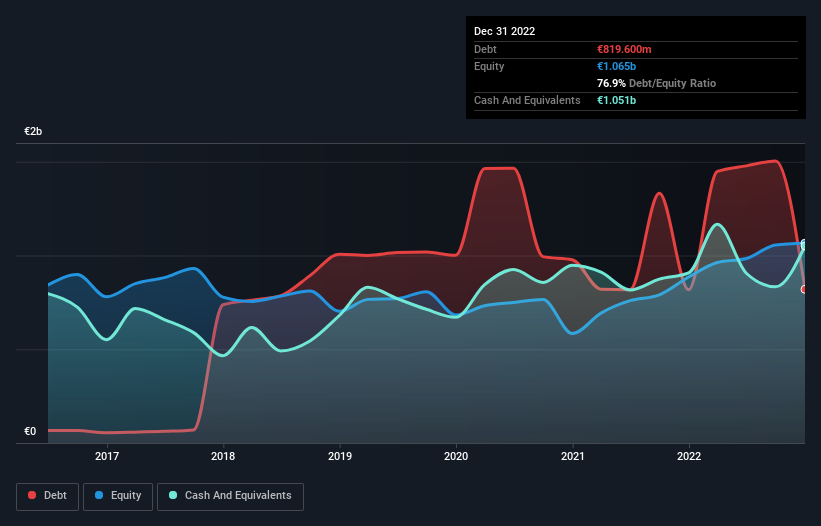Click the red Debt endpoint marker
This screenshot has height=526, width=821.
point(804,289)
